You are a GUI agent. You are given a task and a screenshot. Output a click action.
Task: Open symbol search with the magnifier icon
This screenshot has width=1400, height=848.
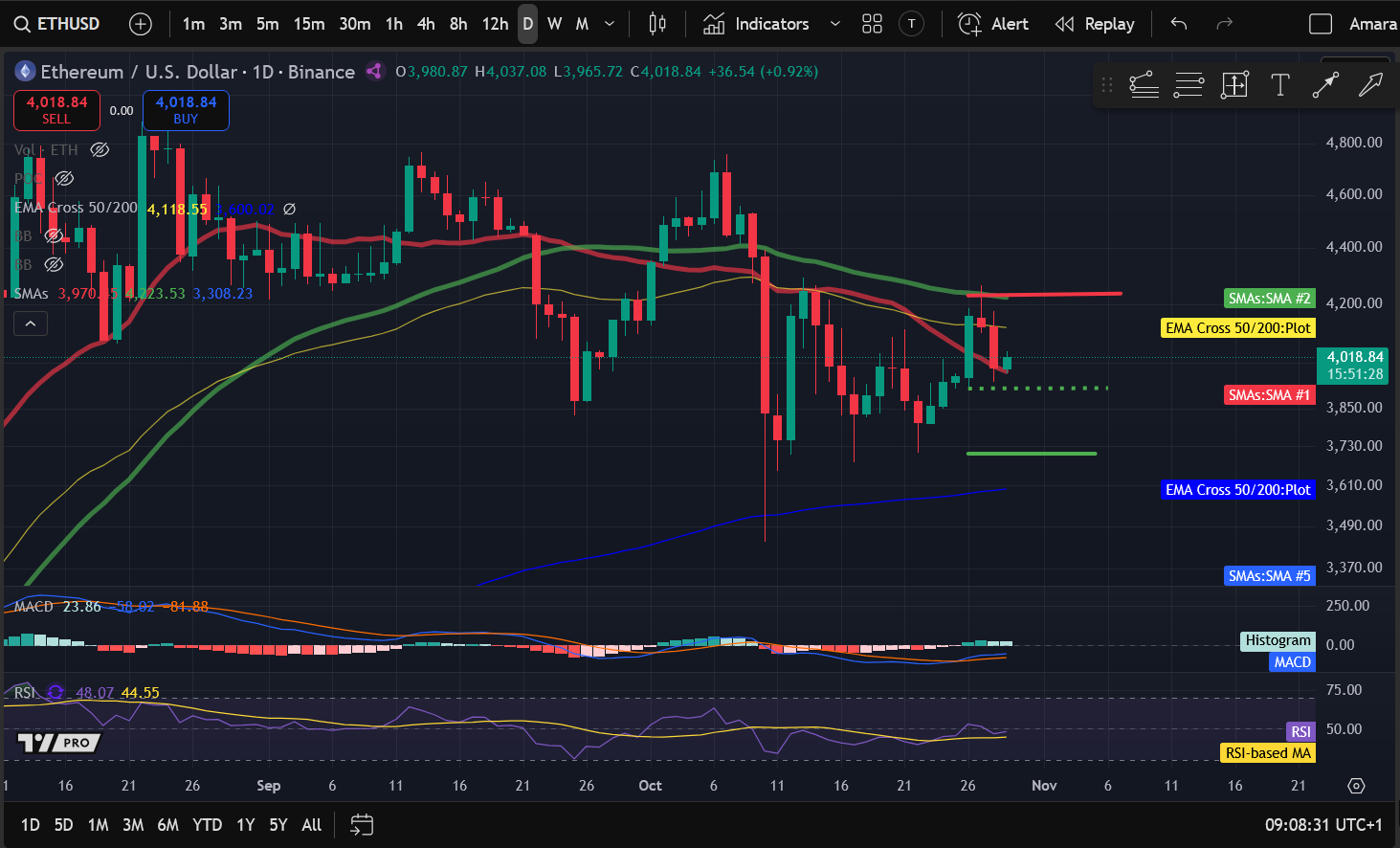click(x=21, y=24)
